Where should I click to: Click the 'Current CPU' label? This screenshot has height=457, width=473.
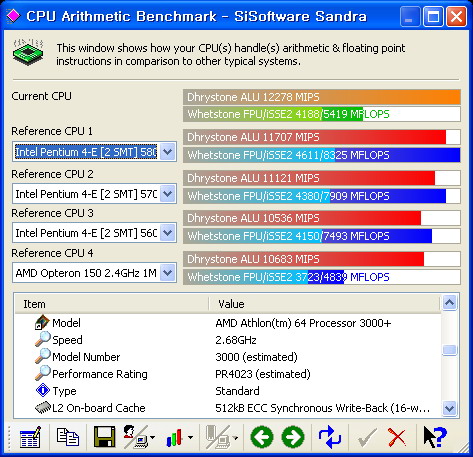pos(41,96)
